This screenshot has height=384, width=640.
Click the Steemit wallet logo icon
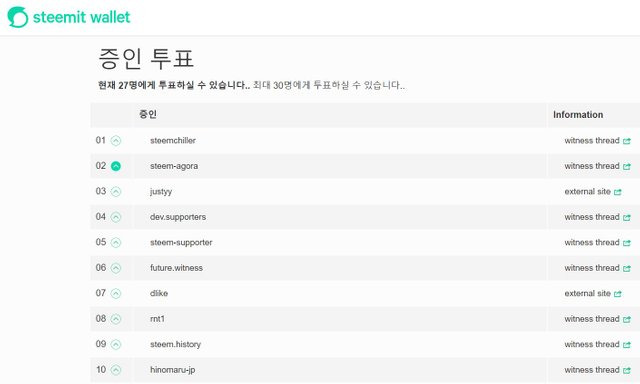click(x=18, y=17)
